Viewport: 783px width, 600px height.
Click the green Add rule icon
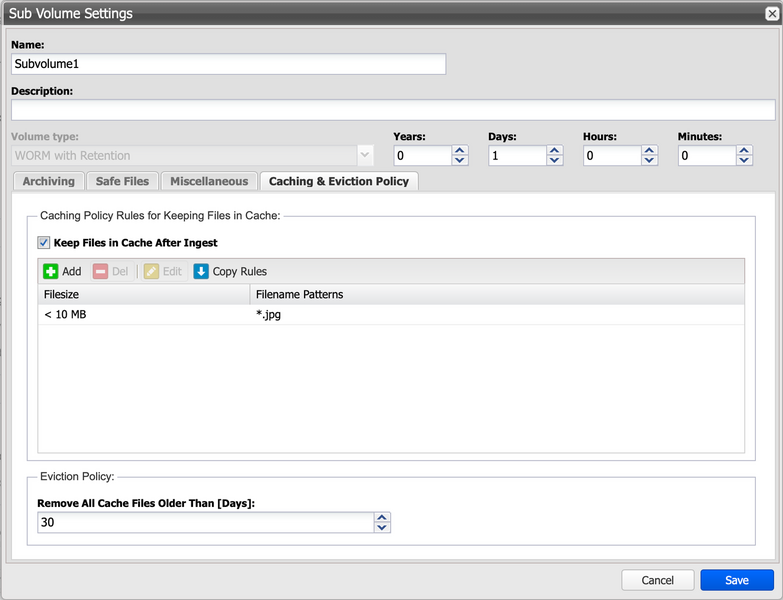tap(51, 271)
